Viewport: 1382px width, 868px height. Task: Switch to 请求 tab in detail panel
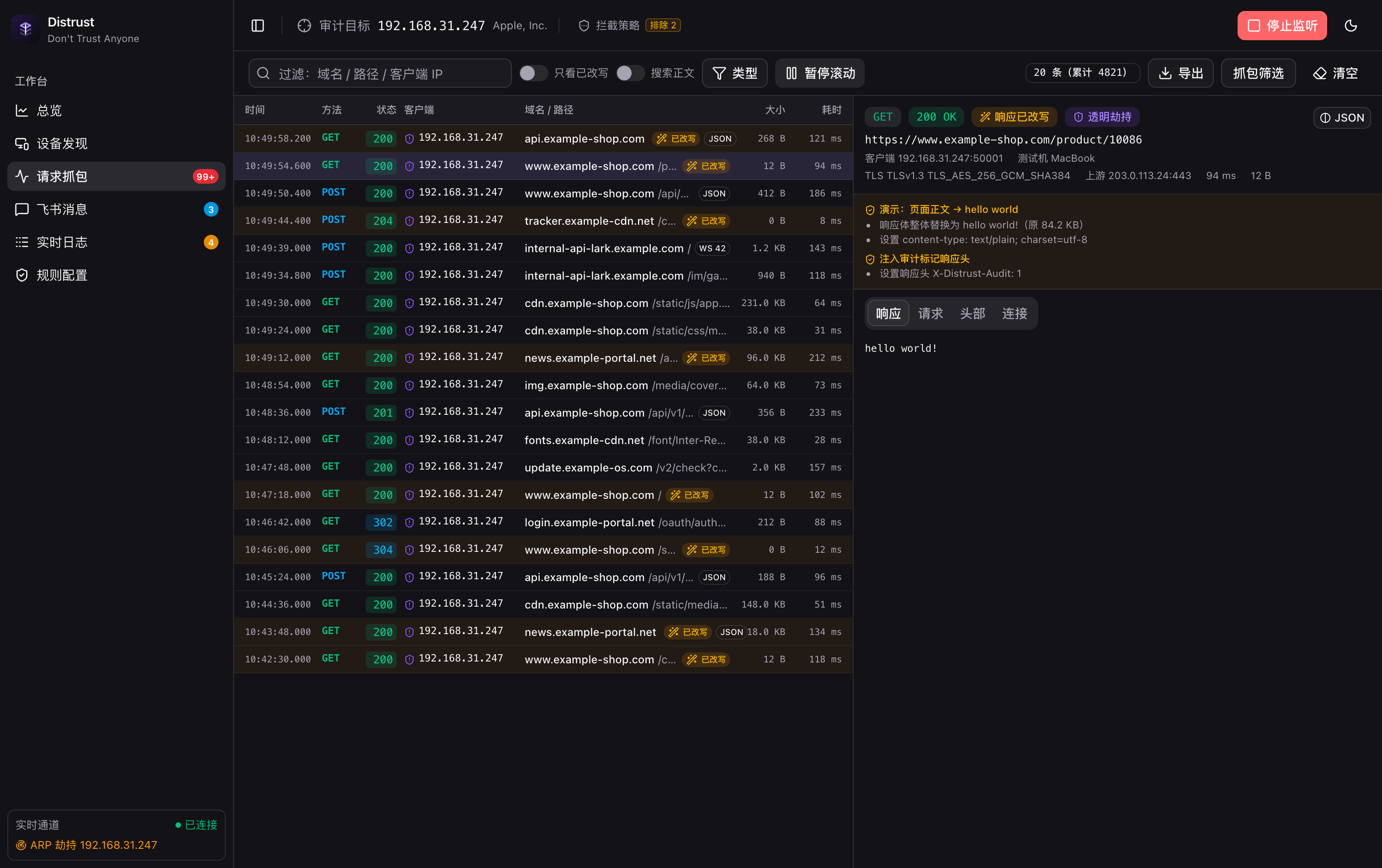(930, 313)
